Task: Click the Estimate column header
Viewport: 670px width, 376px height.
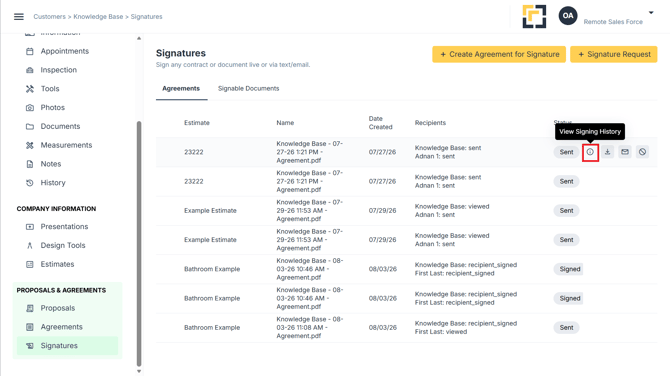Action: pos(197,123)
